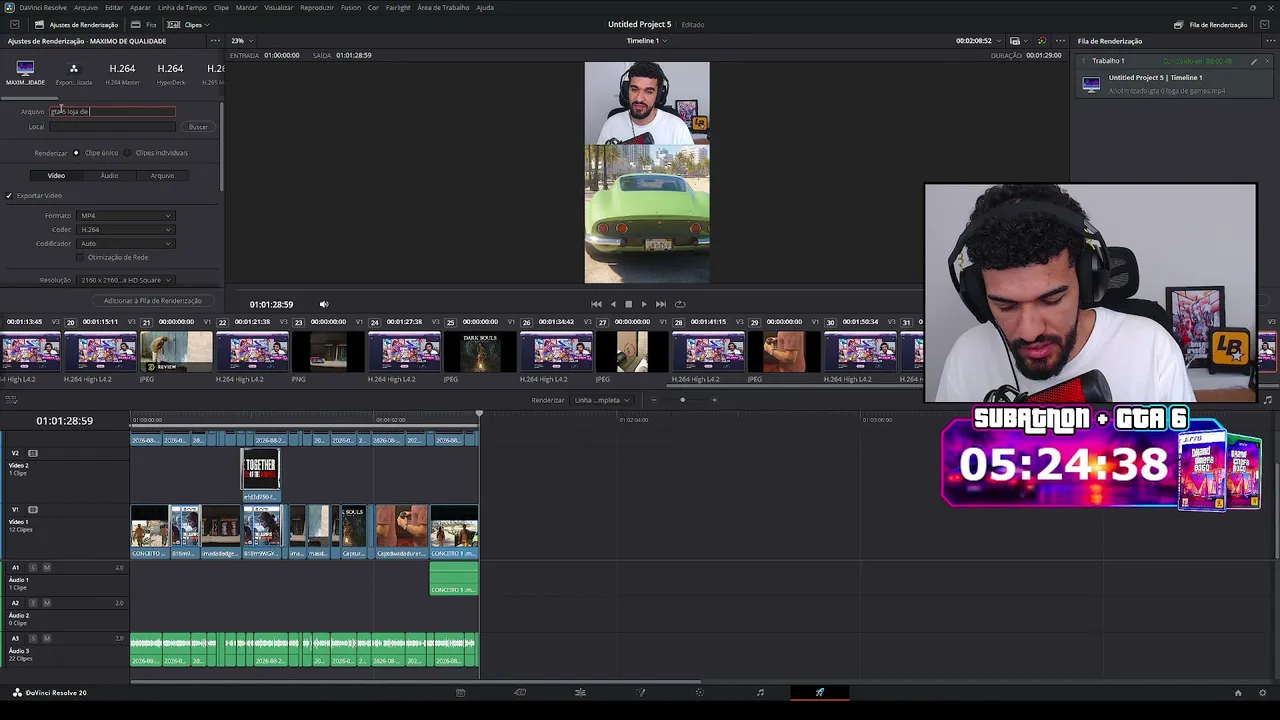The height and width of the screenshot is (720, 1280).
Task: Stop viewer playback
Action: click(x=628, y=304)
